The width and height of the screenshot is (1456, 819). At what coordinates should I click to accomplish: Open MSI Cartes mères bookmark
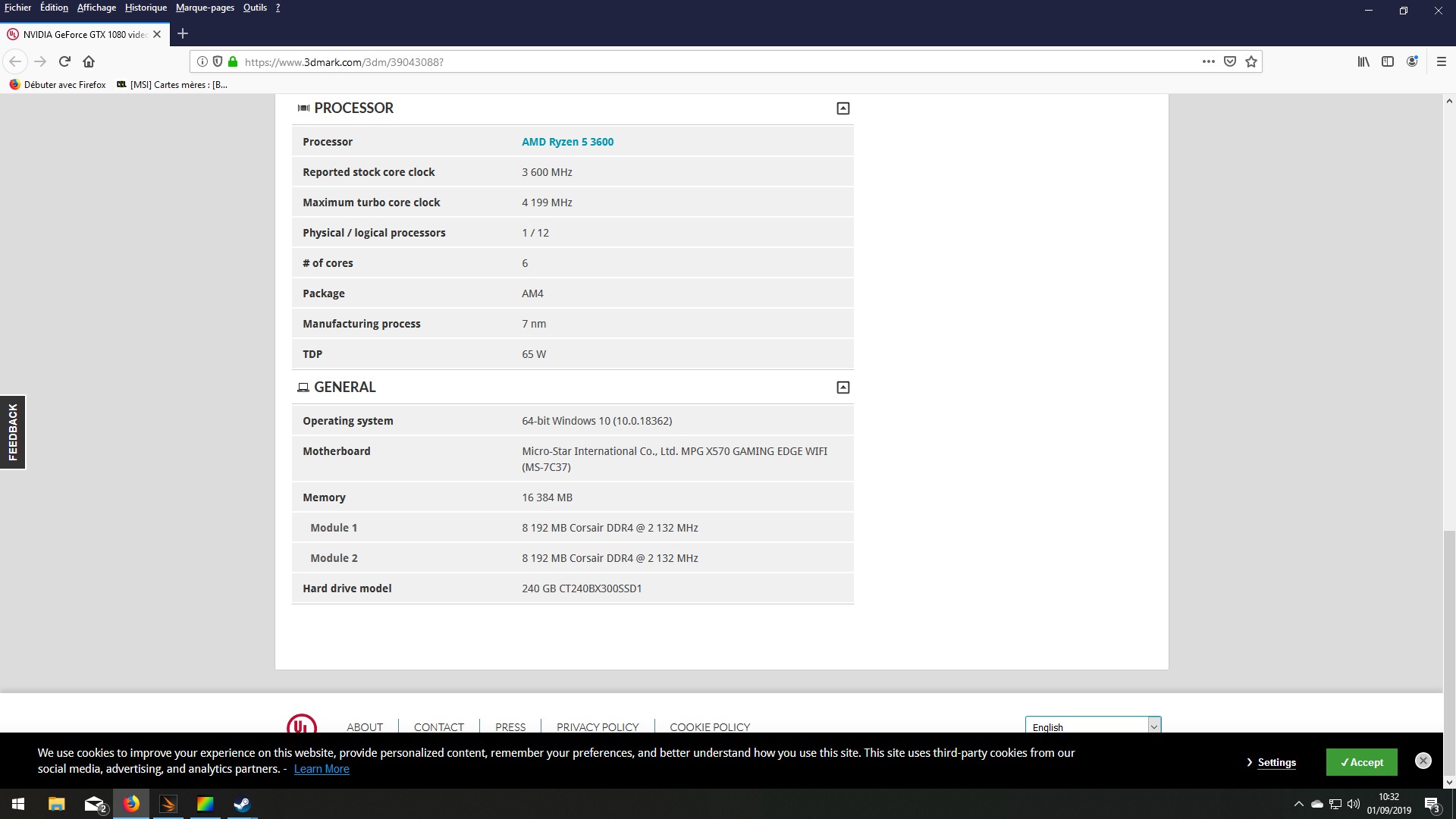point(172,85)
